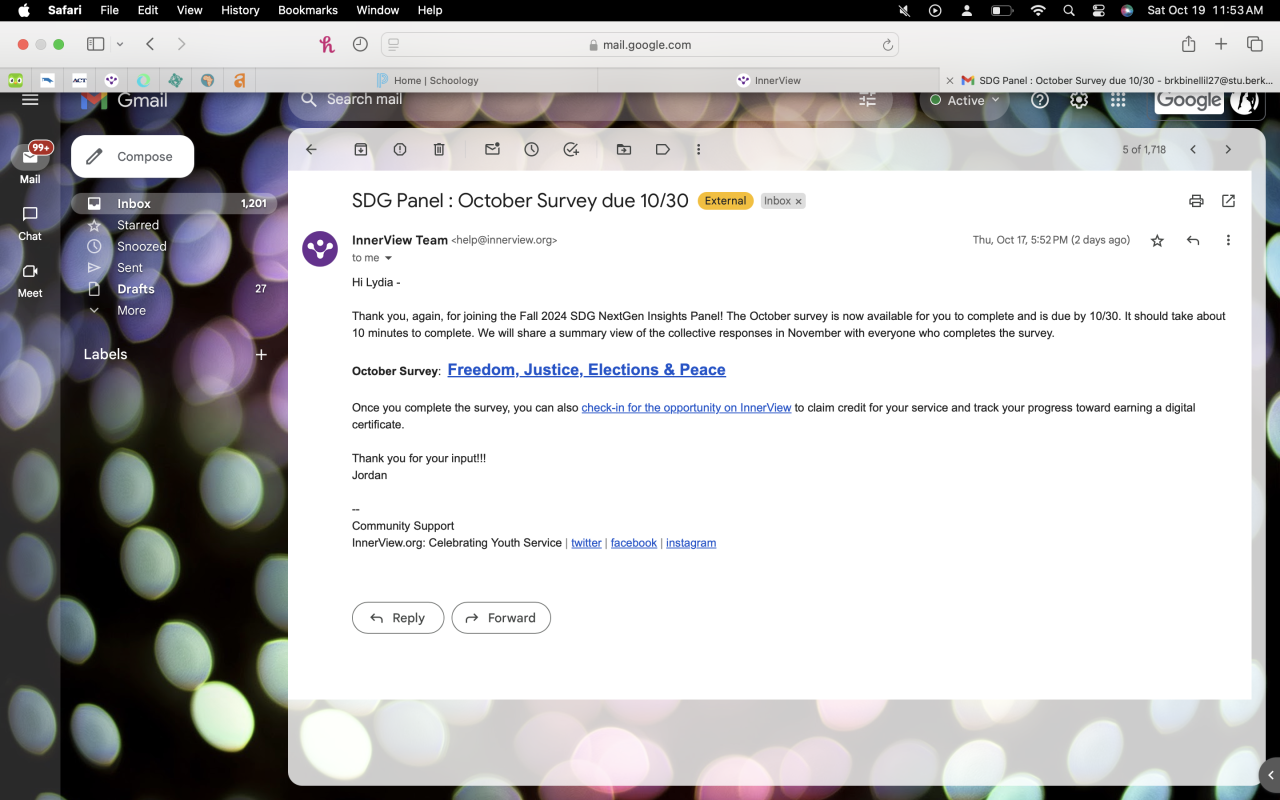Expand the More section in the sidebar
The width and height of the screenshot is (1280, 800).
click(131, 310)
